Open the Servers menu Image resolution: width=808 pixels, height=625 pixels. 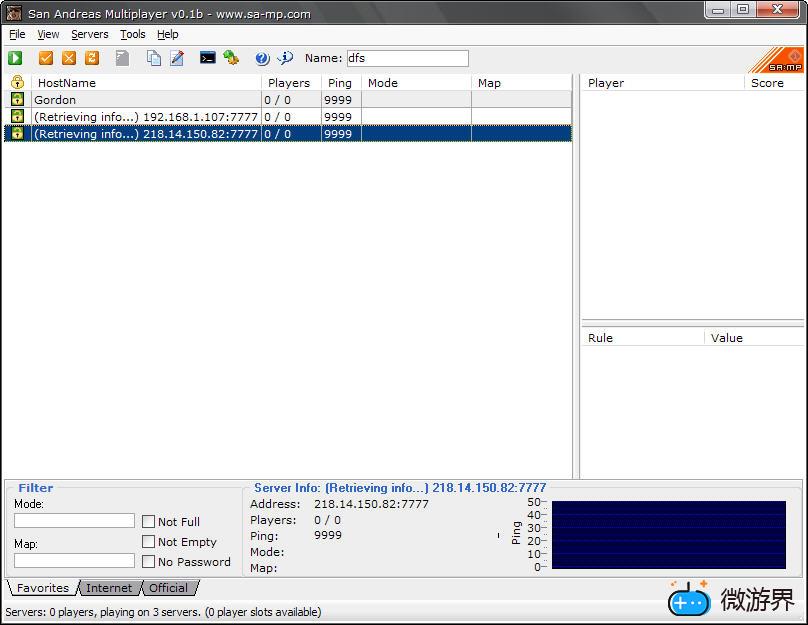(x=90, y=34)
